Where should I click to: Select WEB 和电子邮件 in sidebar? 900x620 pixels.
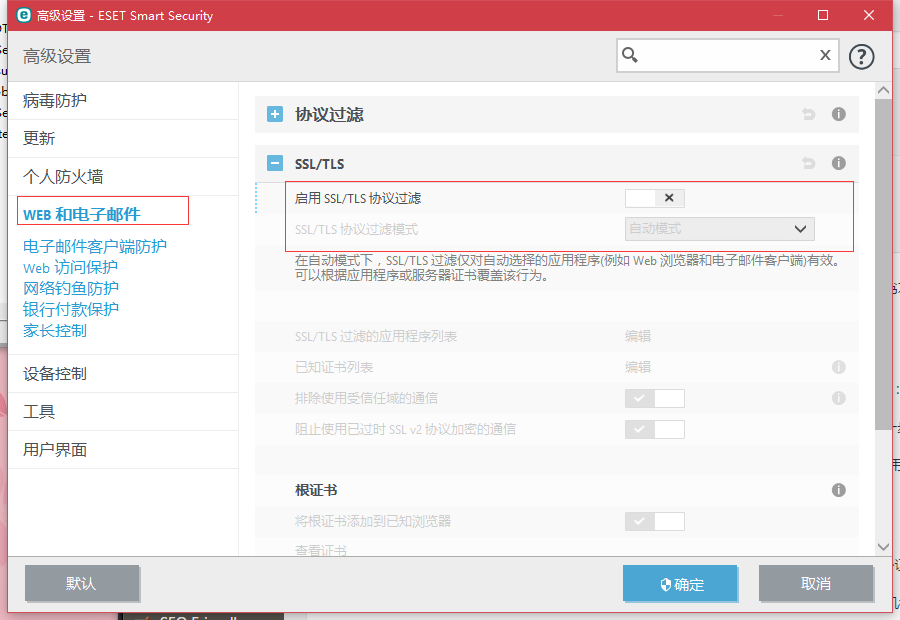tap(82, 214)
